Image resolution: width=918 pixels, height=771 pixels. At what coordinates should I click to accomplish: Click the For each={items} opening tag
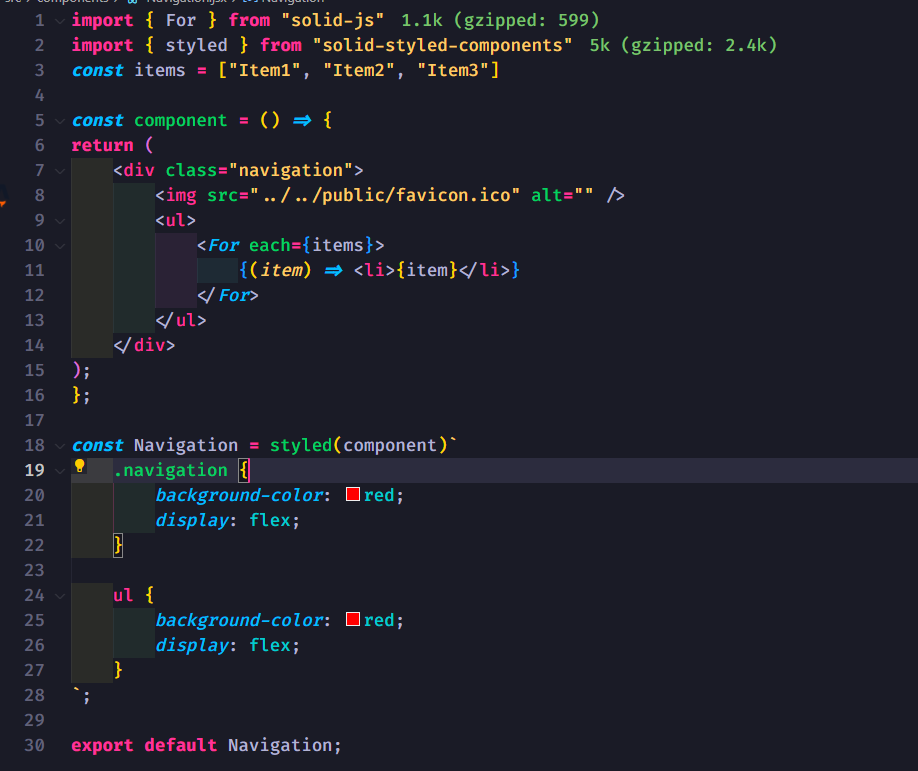(x=290, y=245)
